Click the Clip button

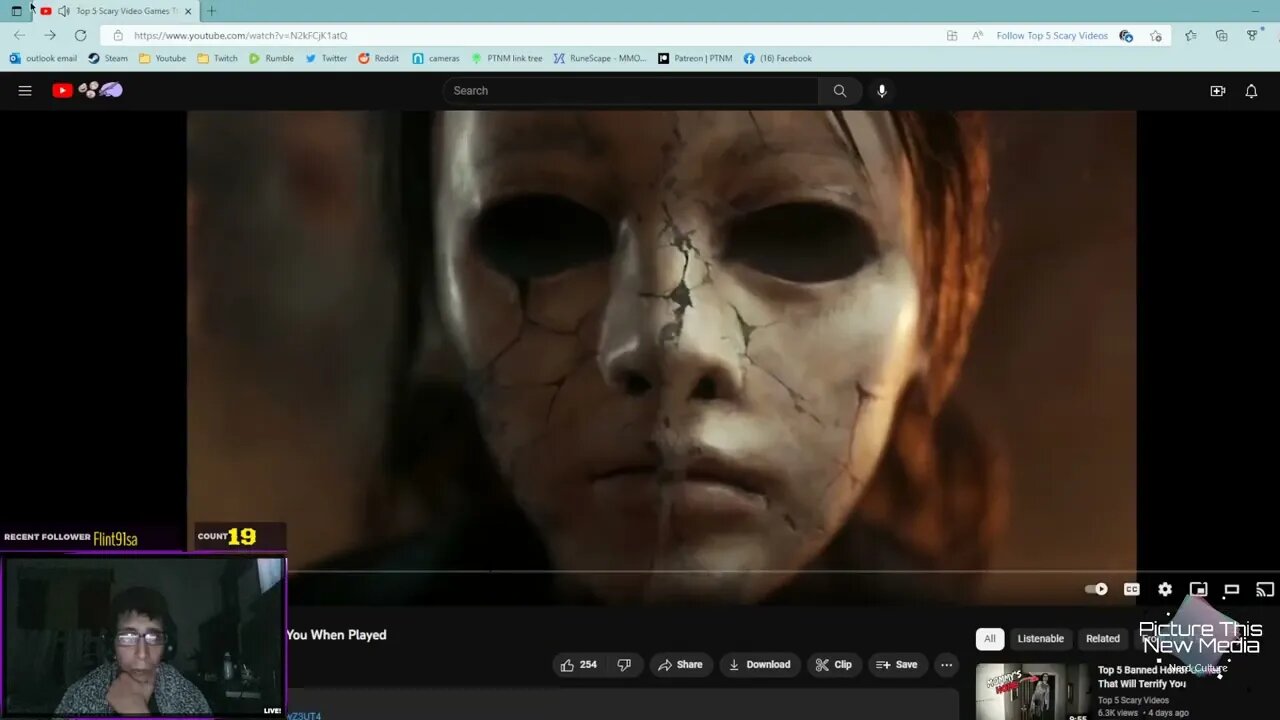[834, 664]
